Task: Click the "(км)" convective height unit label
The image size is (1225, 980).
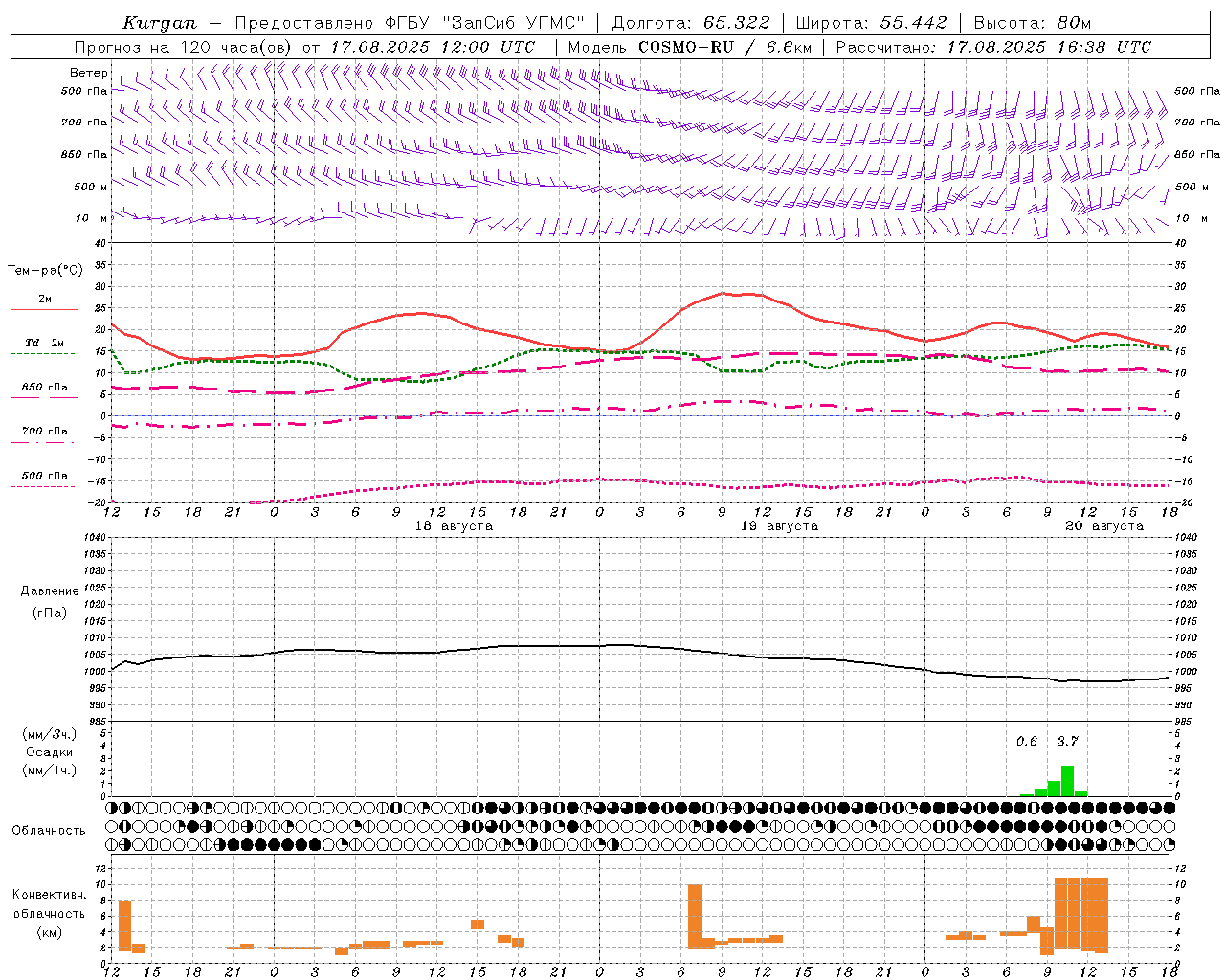Action: [49, 932]
